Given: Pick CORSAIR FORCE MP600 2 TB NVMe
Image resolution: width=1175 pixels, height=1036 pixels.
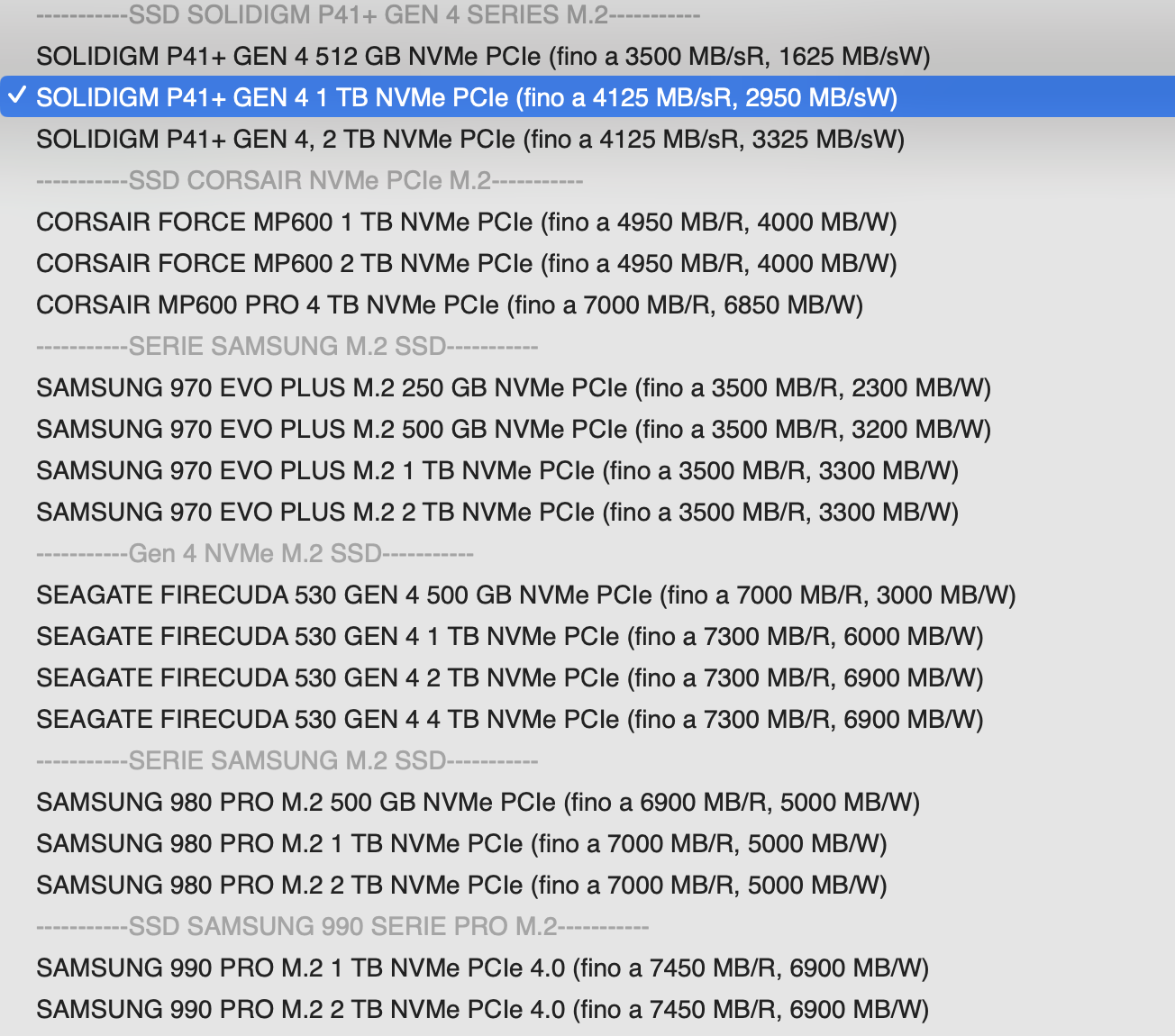Looking at the screenshot, I should [587, 263].
